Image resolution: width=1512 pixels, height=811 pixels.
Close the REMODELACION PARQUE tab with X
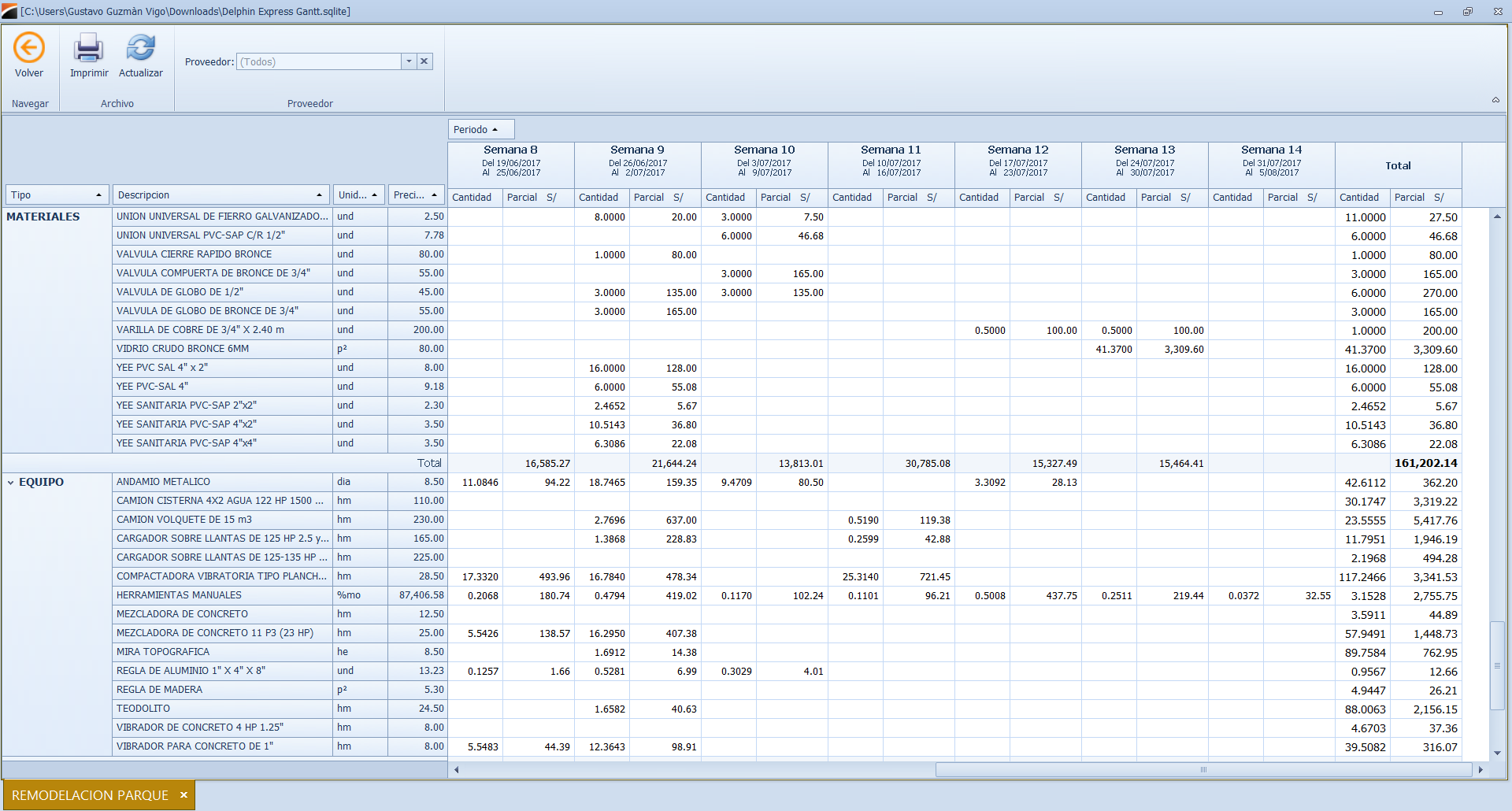click(x=183, y=795)
